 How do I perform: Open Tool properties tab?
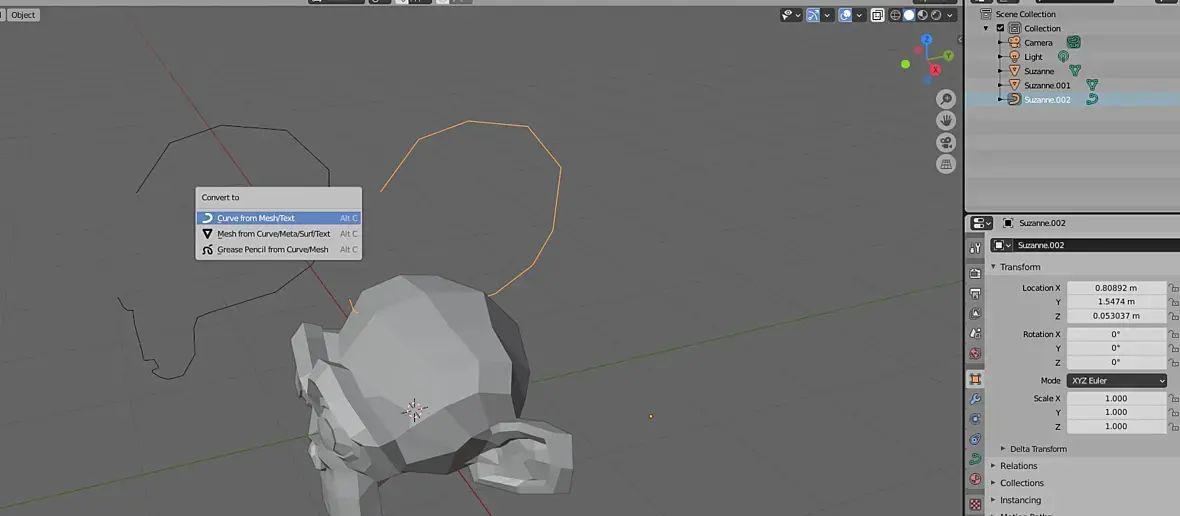(x=975, y=247)
